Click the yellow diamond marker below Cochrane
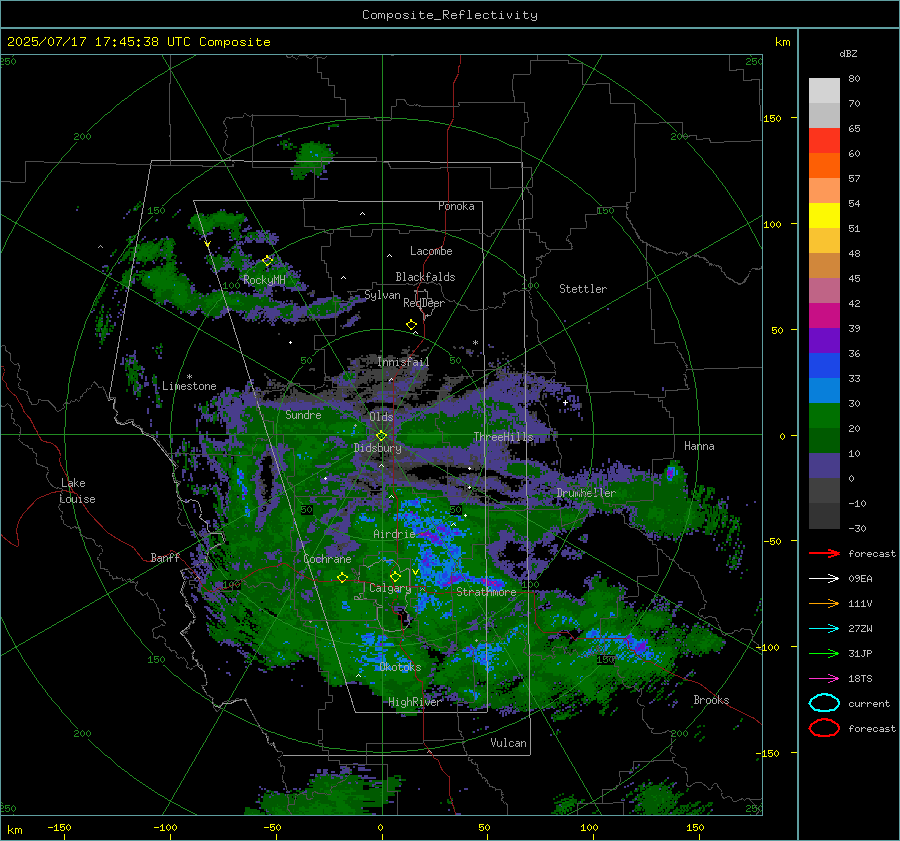Viewport: 900px width, 841px height. [343, 578]
